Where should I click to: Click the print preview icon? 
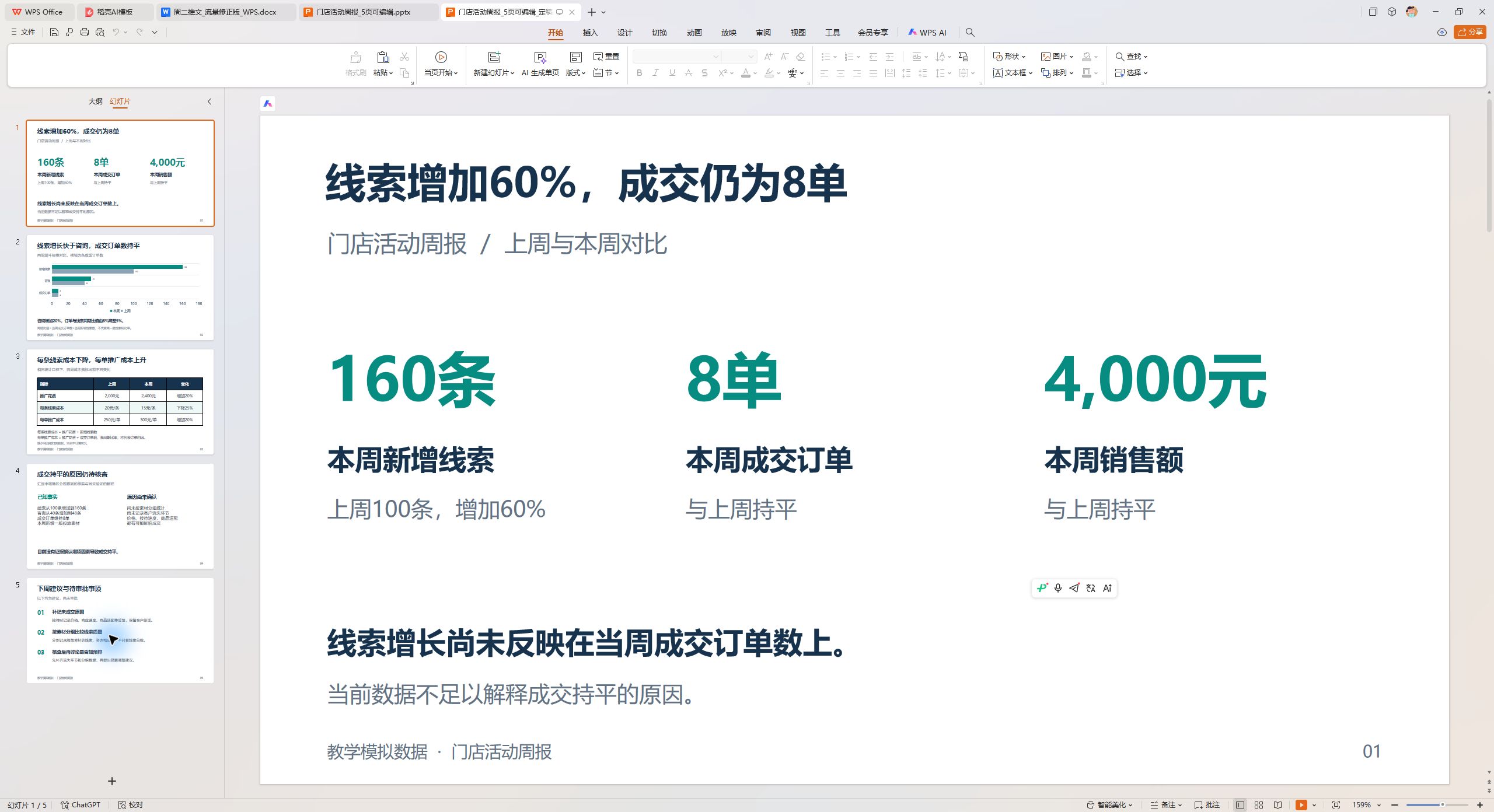click(100, 32)
